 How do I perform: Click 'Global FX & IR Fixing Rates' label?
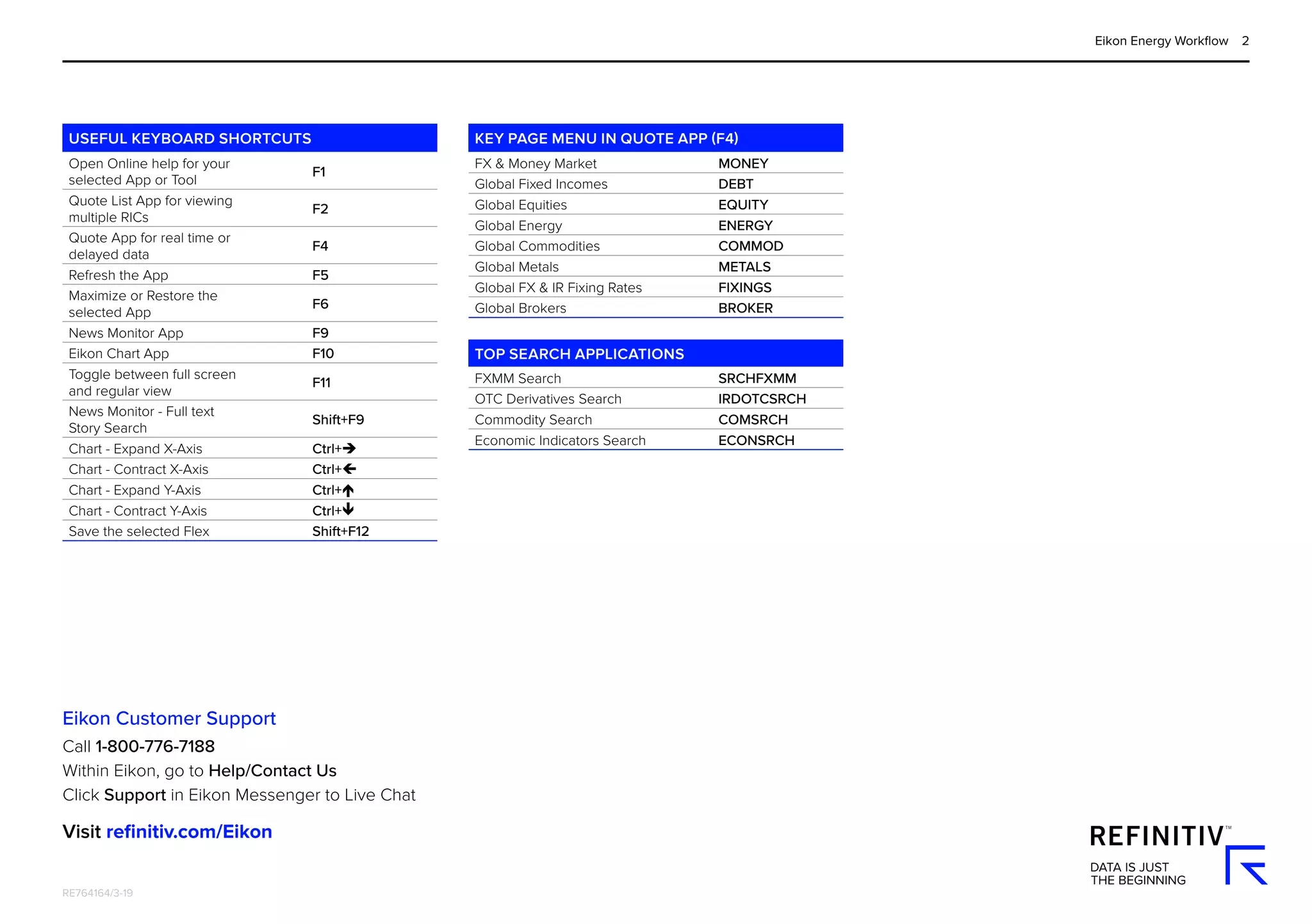[559, 288]
